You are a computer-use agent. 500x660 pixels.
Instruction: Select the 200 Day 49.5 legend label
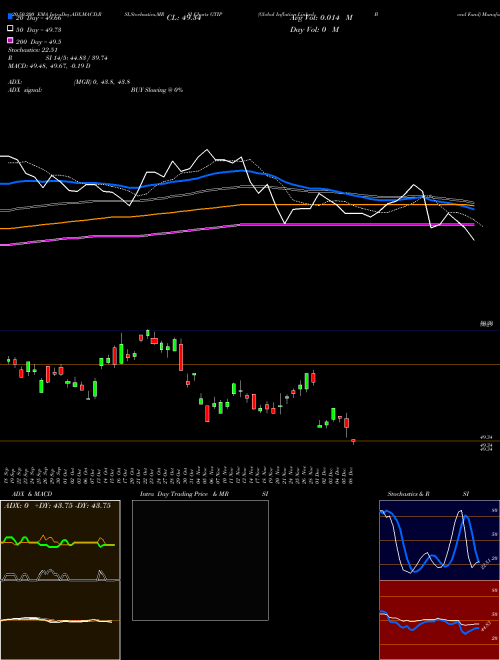pyautogui.click(x=39, y=42)
